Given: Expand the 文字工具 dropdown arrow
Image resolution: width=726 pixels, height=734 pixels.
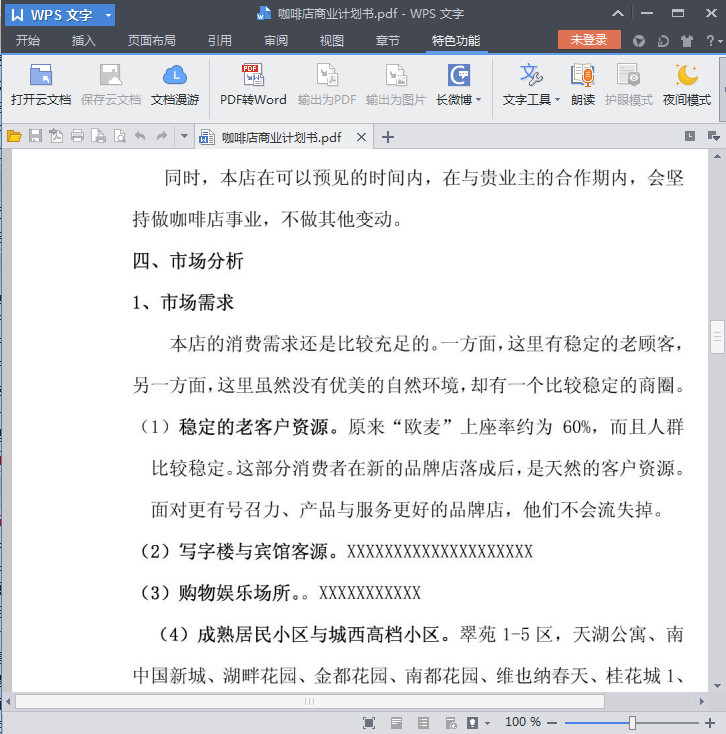Looking at the screenshot, I should 557,100.
